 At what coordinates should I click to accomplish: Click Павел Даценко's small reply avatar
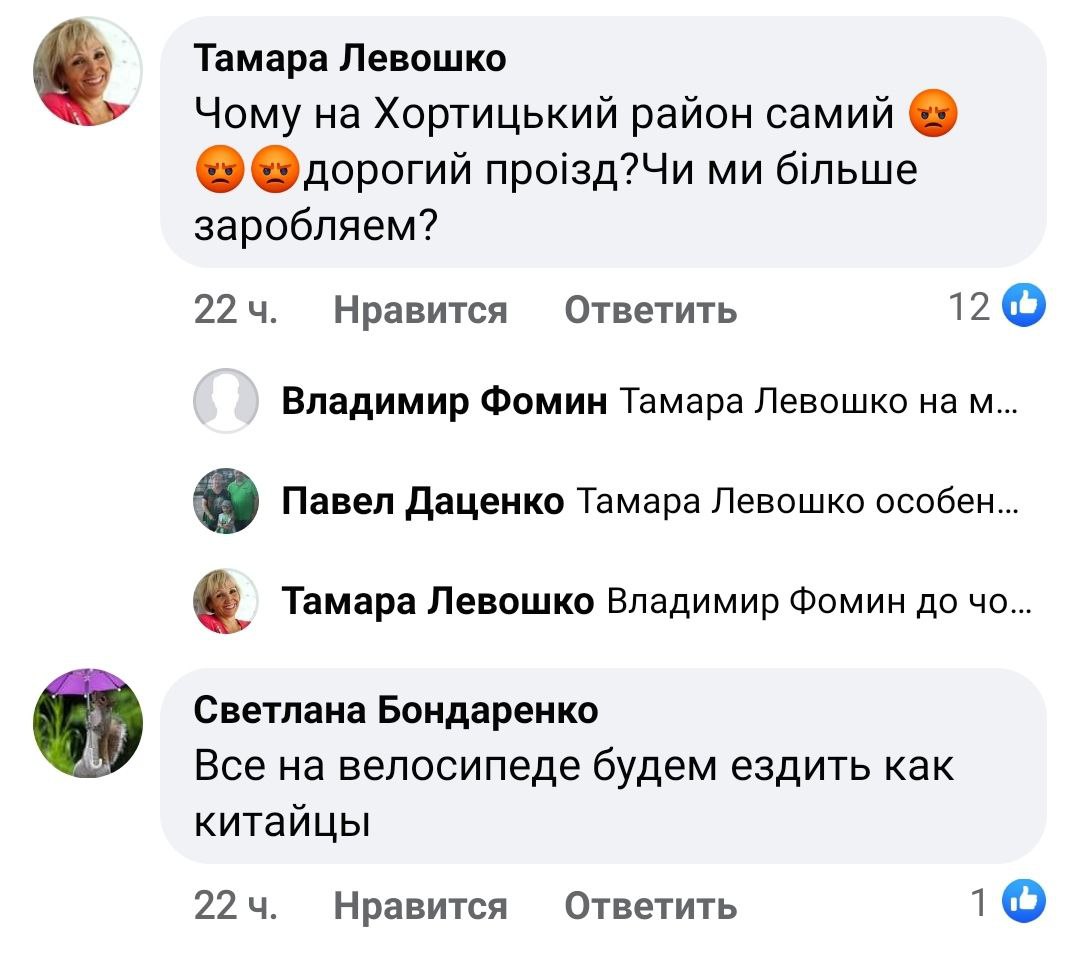coord(225,501)
